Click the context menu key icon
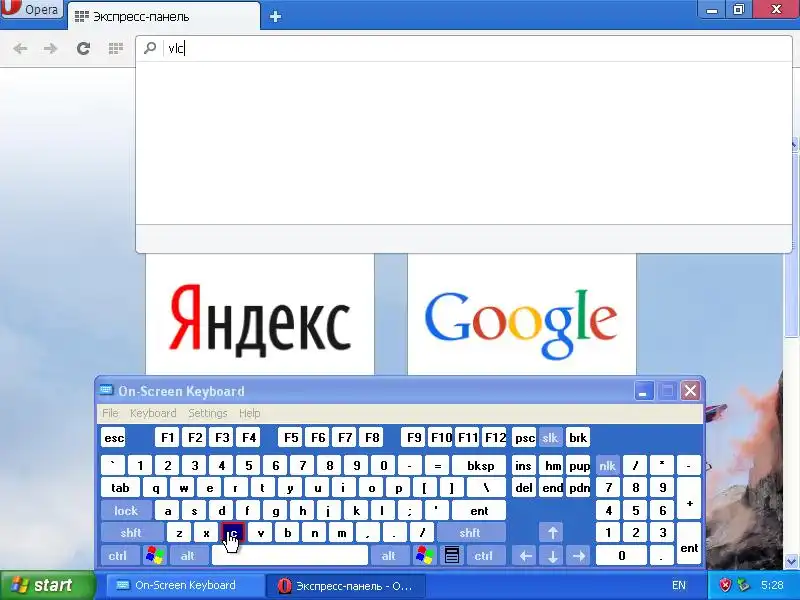800x600 pixels. [452, 556]
